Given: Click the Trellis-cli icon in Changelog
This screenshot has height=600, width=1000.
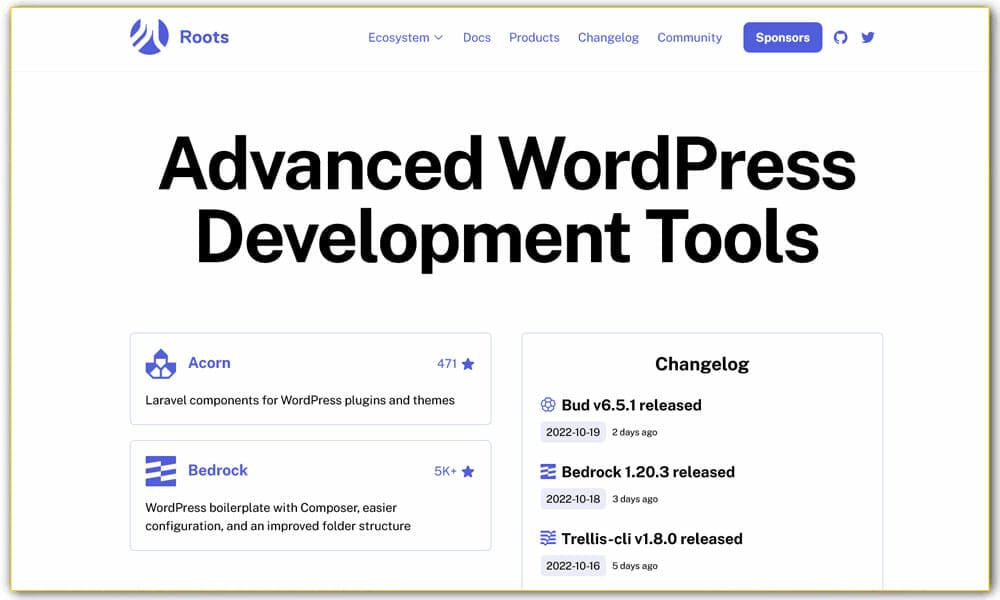Looking at the screenshot, I should click(x=548, y=538).
